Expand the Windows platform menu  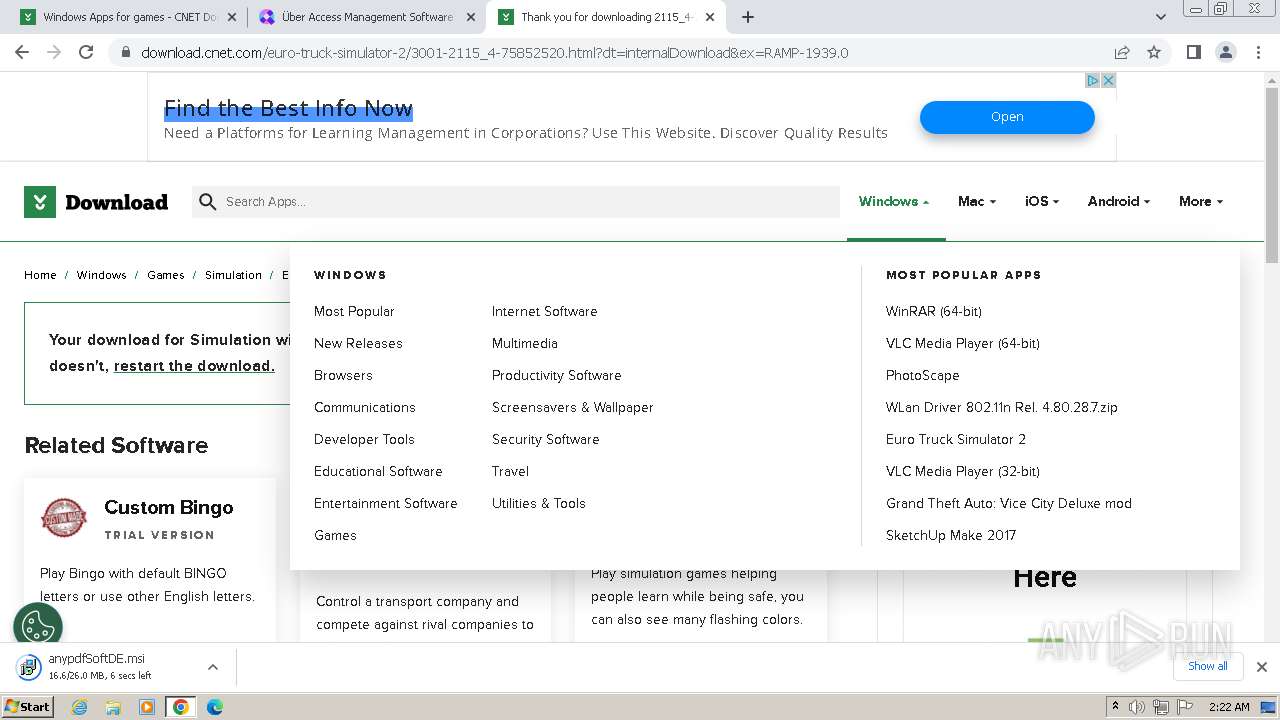click(894, 201)
